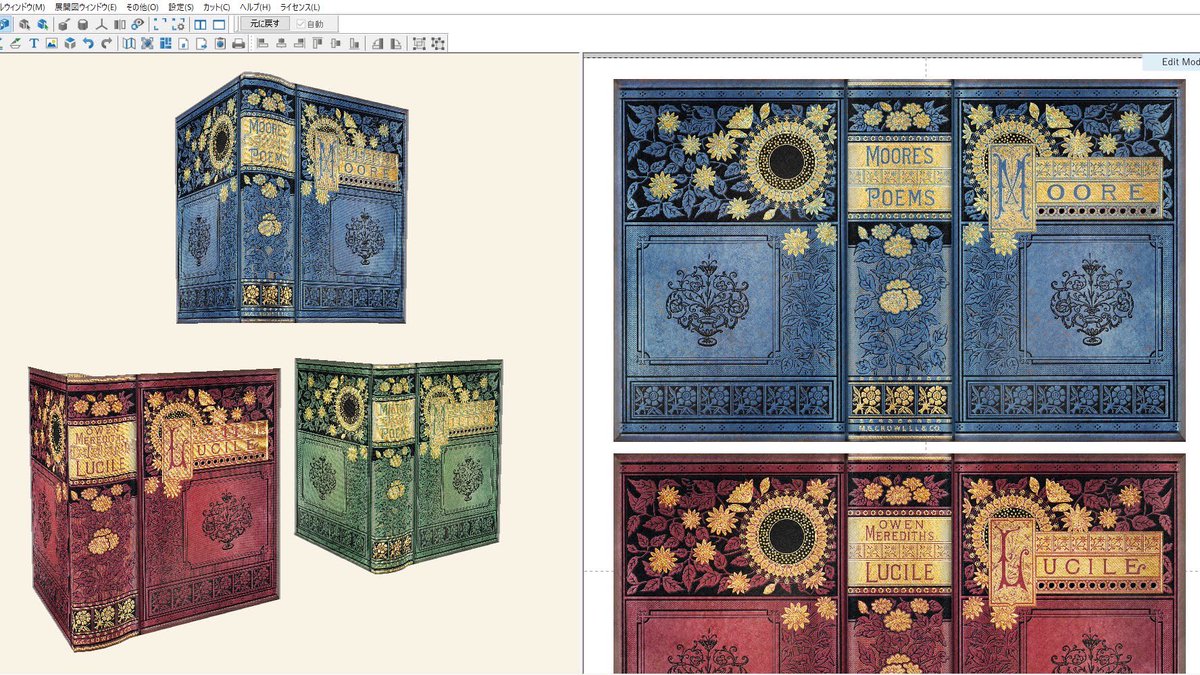Click the page with arrow export icon
The height and width of the screenshot is (675, 1200).
(202, 43)
